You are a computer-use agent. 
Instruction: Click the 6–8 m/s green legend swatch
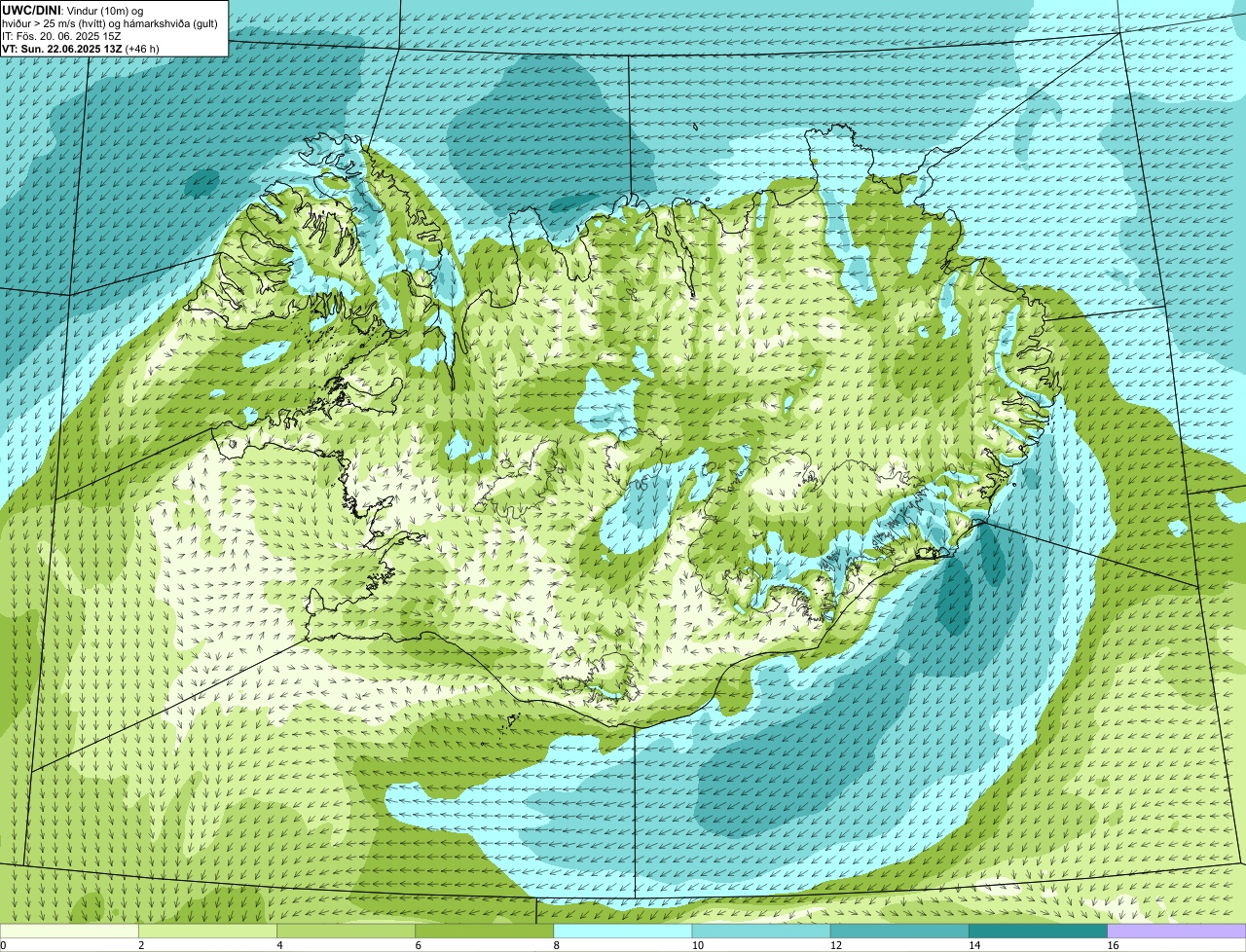485,932
